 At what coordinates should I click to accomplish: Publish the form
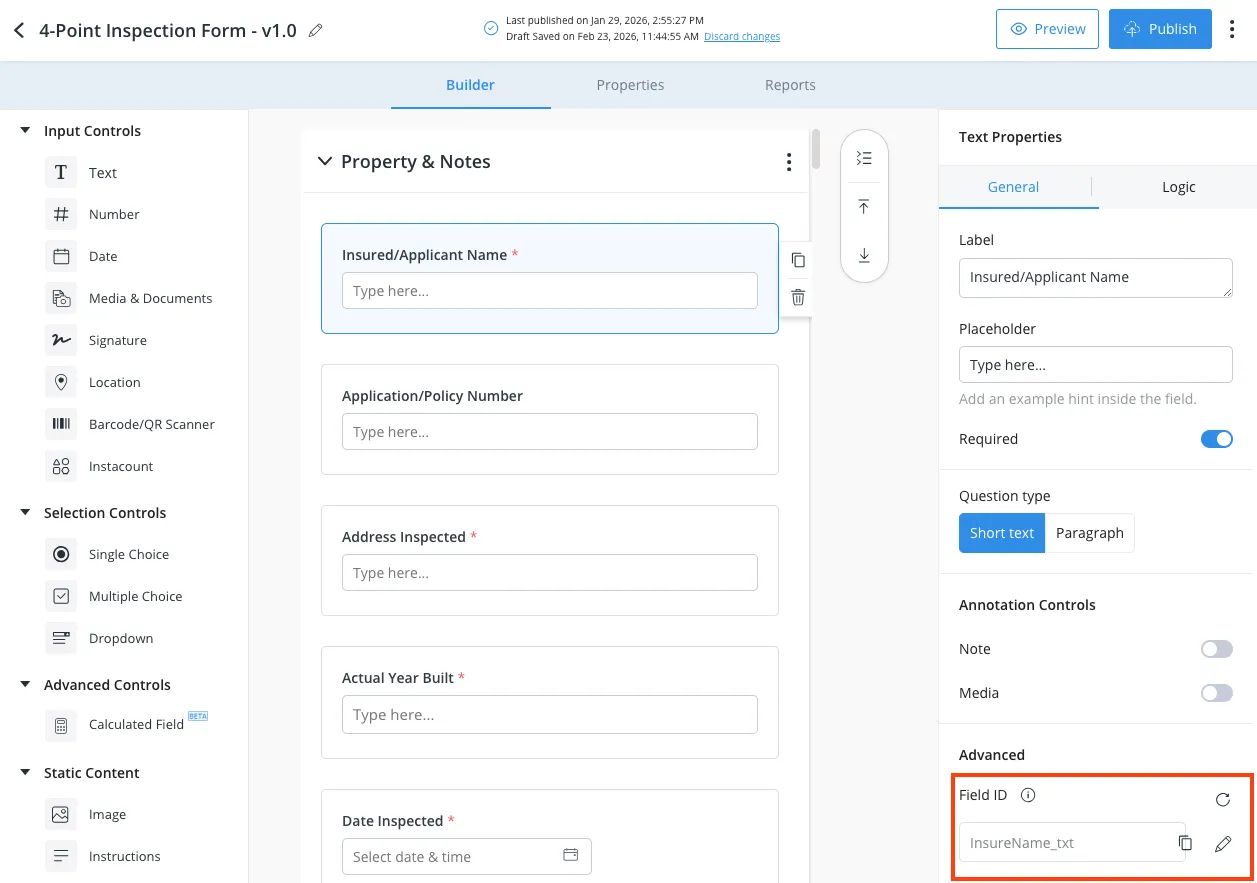[x=1160, y=29]
